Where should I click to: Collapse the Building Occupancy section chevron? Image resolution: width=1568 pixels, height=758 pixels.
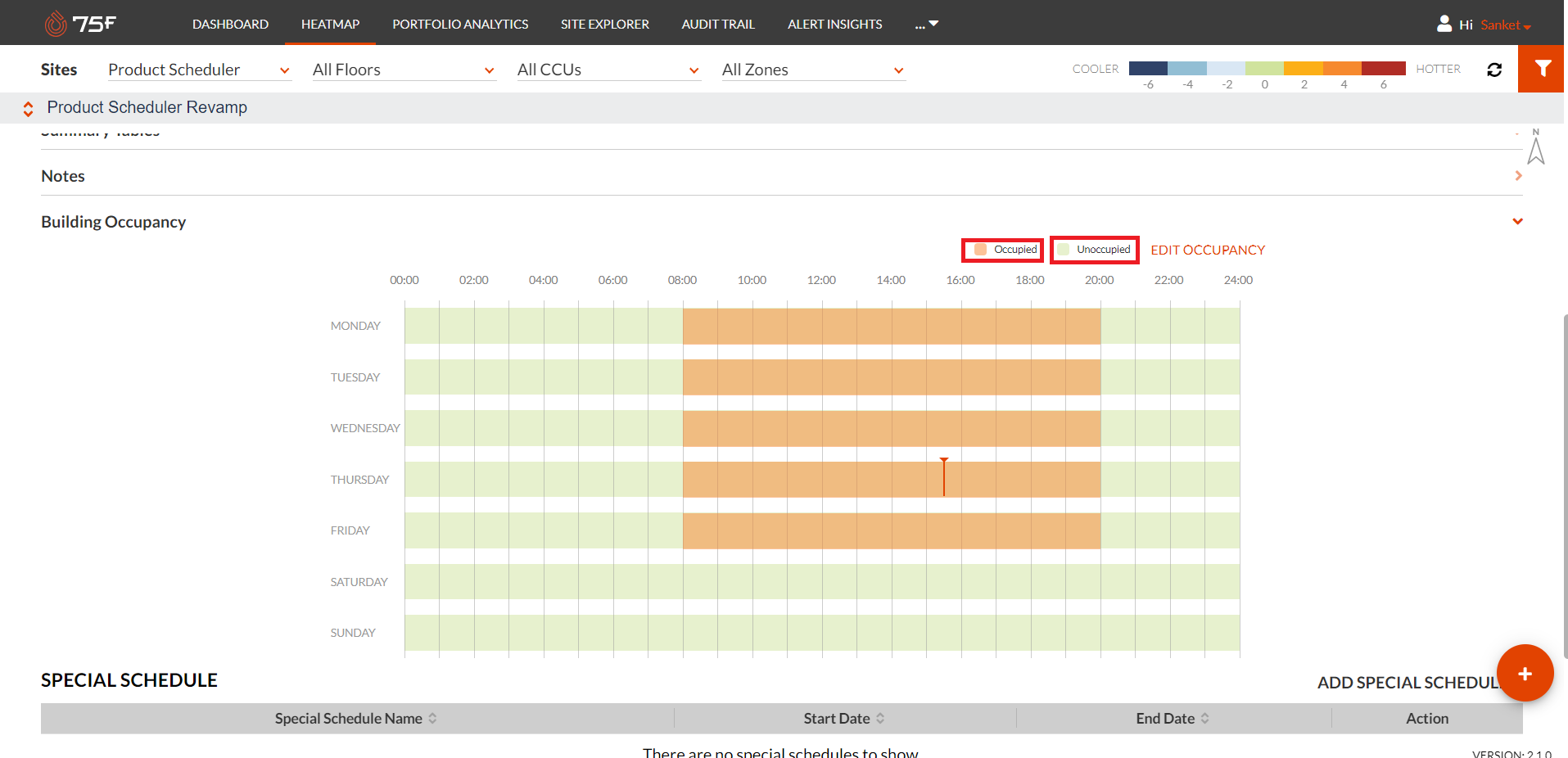coord(1518,221)
